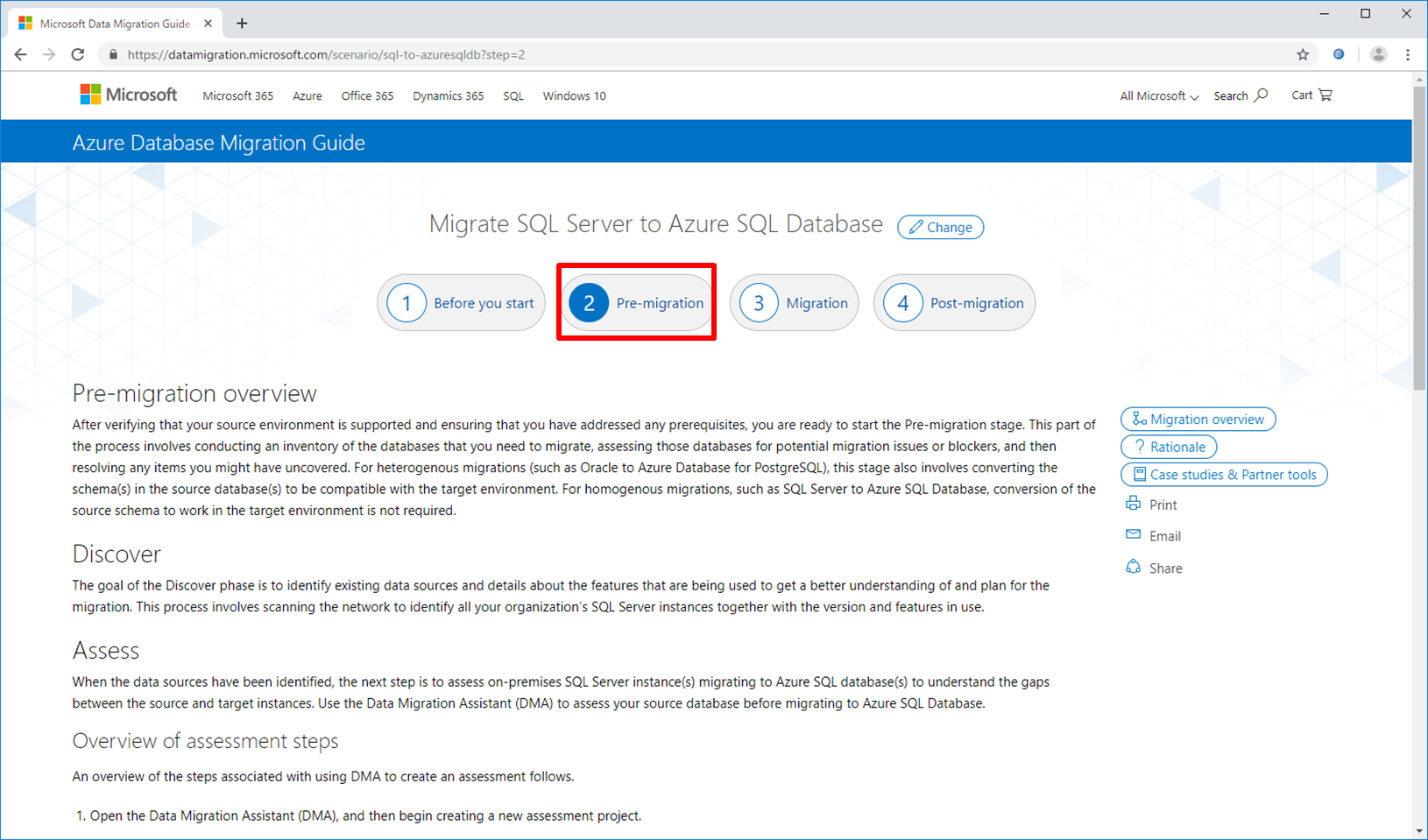The image size is (1428, 840).
Task: Click the Print printer icon
Action: (x=1133, y=503)
